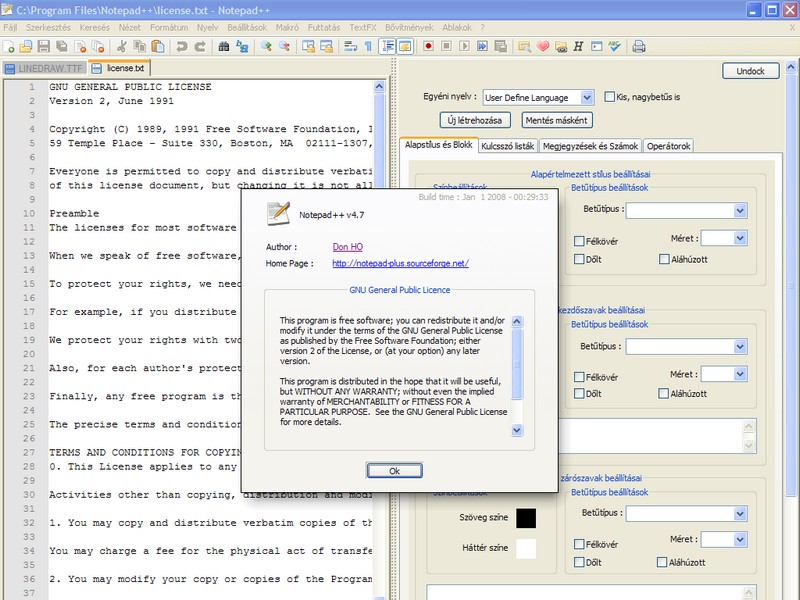800x600 pixels.
Task: Show all characters with the pilcrow icon
Action: 368,47
